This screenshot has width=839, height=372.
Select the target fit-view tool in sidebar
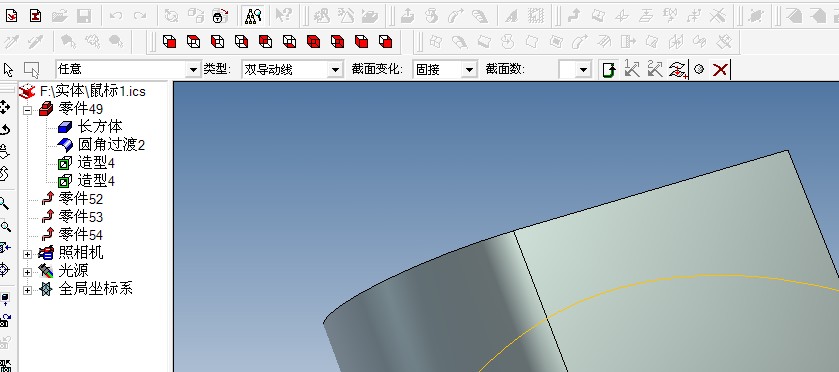coord(4,270)
